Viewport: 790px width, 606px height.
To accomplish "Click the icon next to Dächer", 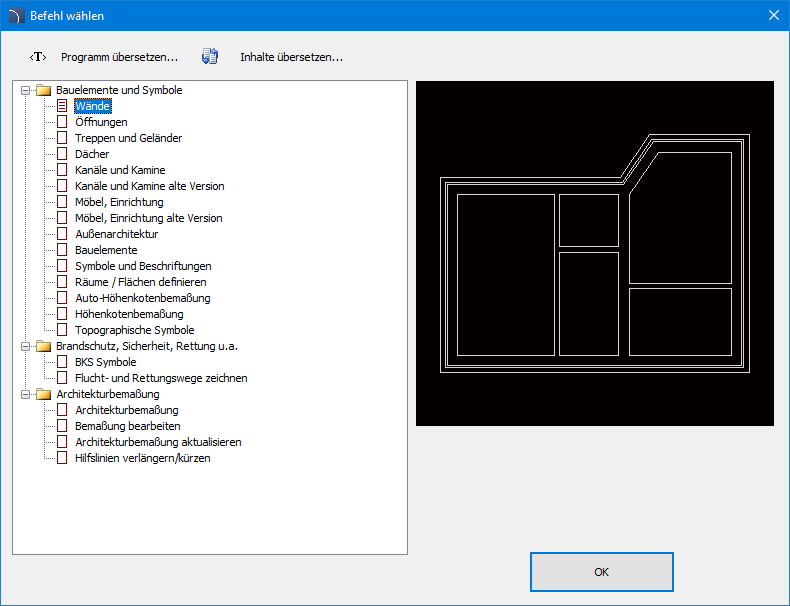I will 62,154.
